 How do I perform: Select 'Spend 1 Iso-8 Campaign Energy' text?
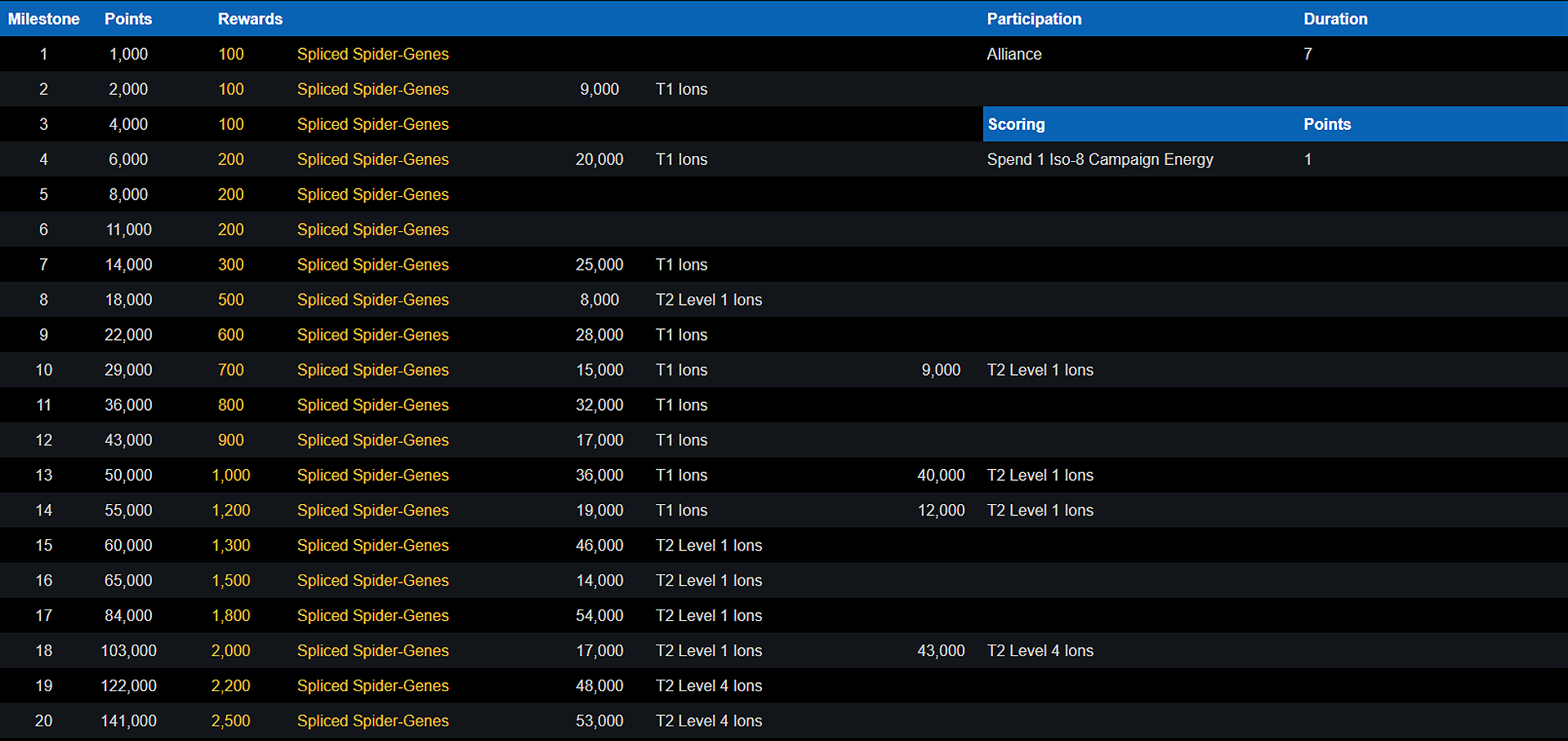[1100, 159]
